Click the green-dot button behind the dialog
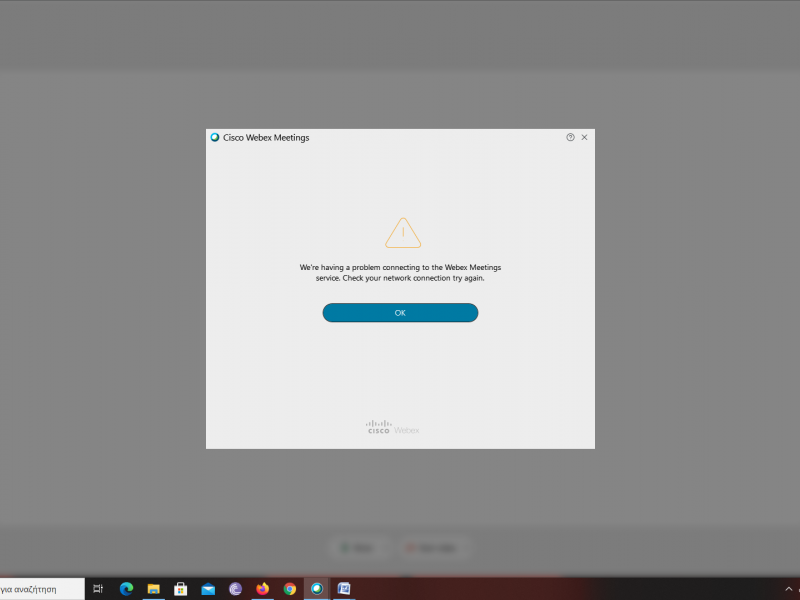800x600 pixels. (358, 547)
